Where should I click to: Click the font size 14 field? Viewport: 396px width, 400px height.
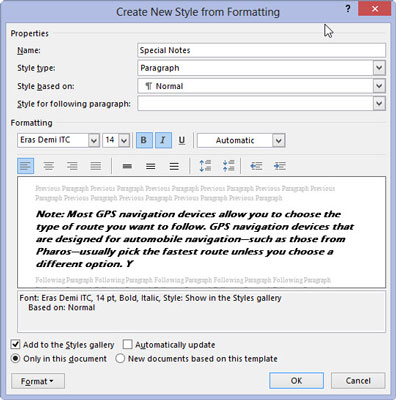tap(111, 140)
